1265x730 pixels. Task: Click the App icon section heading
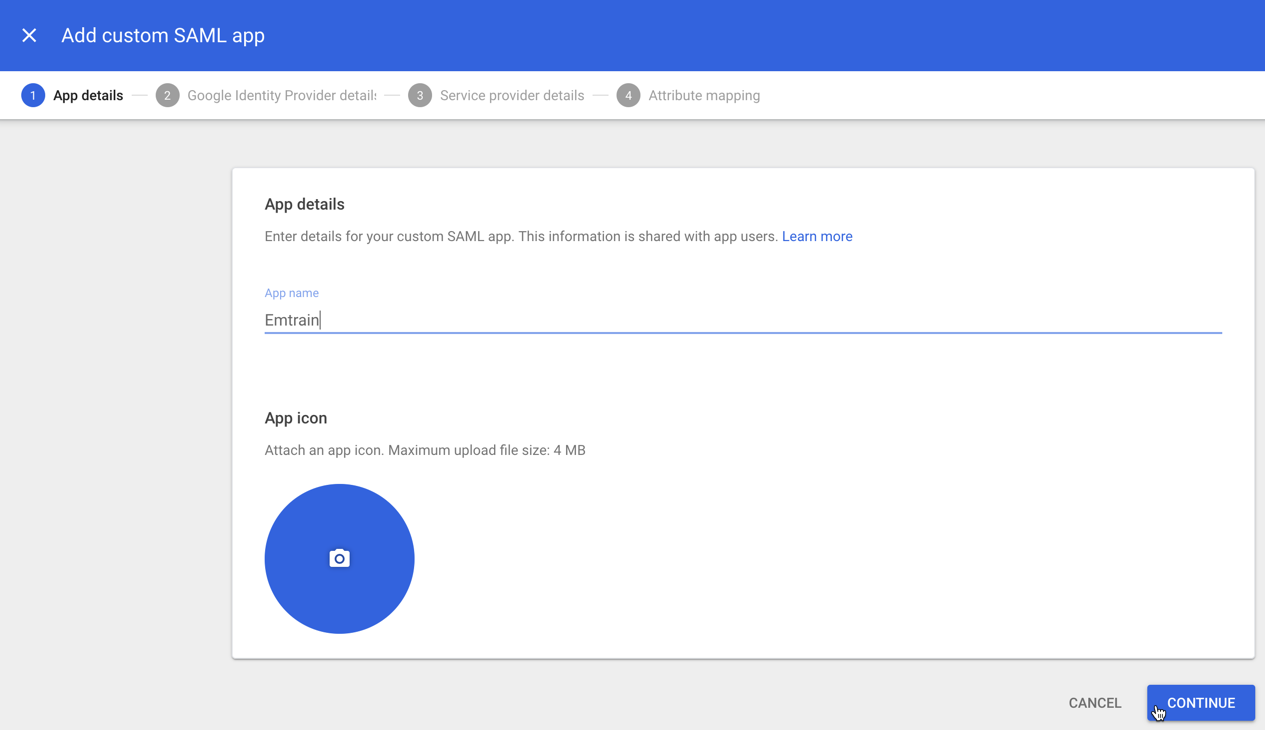(296, 418)
